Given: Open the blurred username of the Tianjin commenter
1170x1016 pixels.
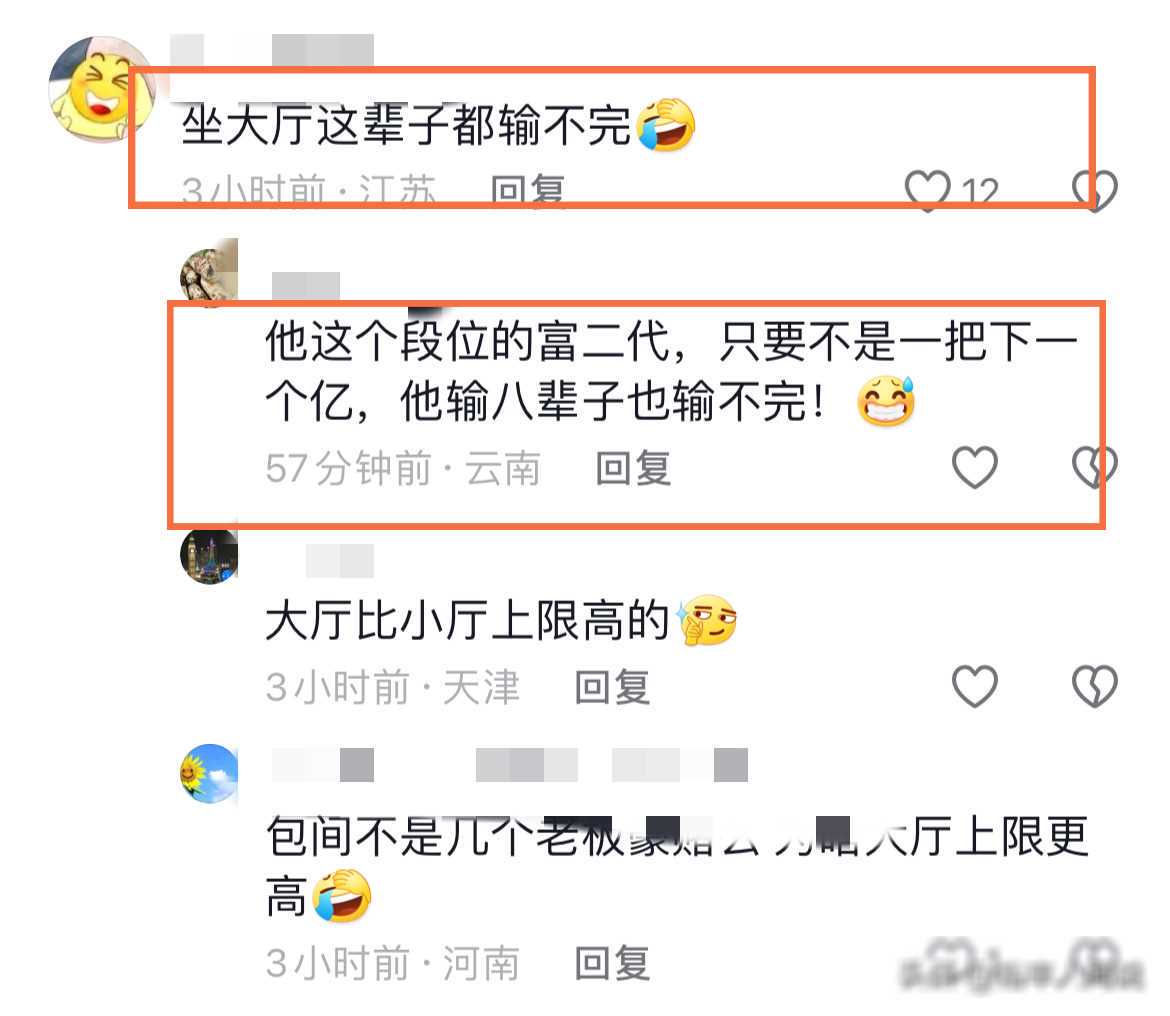Looking at the screenshot, I should [x=340, y=561].
